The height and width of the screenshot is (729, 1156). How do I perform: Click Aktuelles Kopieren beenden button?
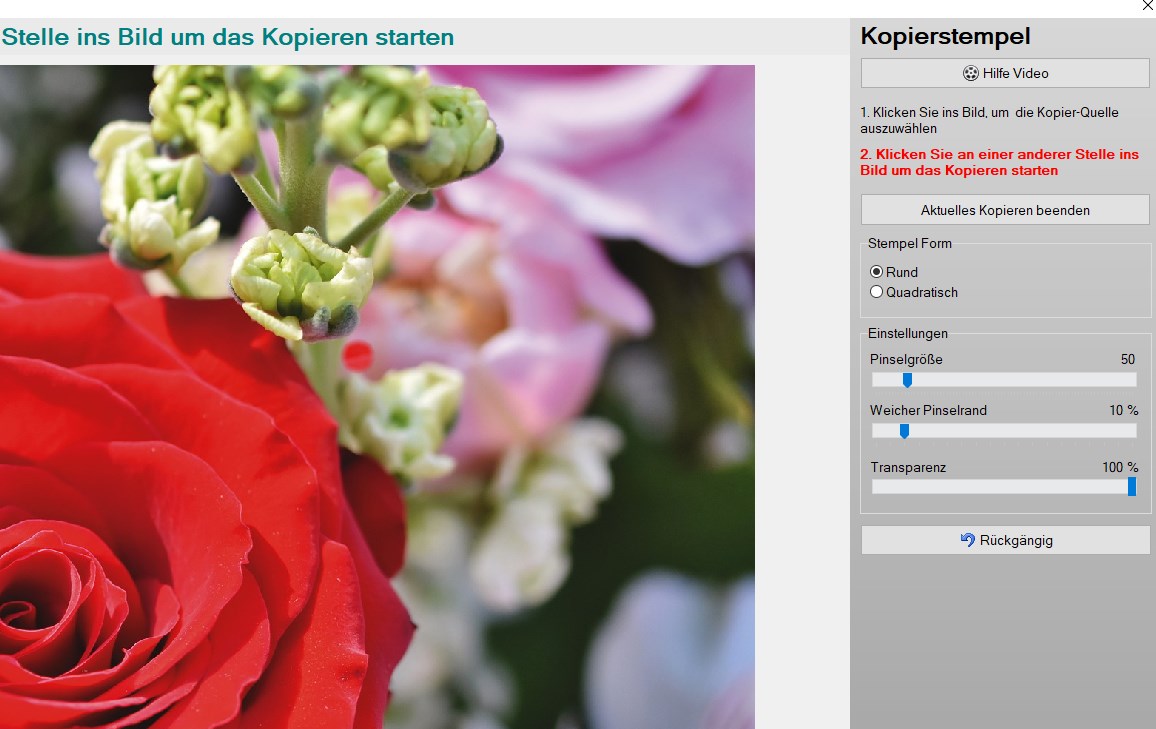pos(1005,210)
